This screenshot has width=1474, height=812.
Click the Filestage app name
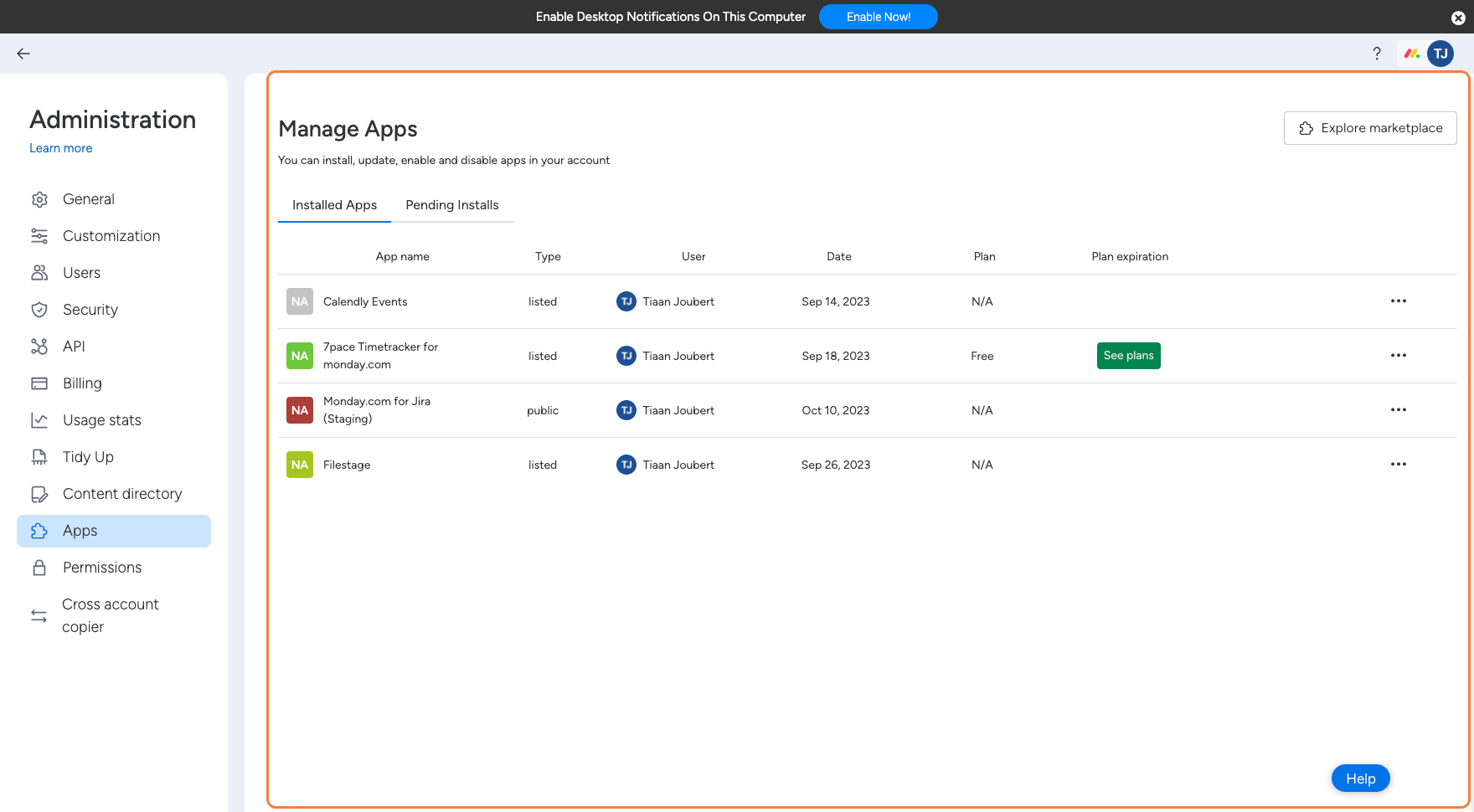(347, 465)
